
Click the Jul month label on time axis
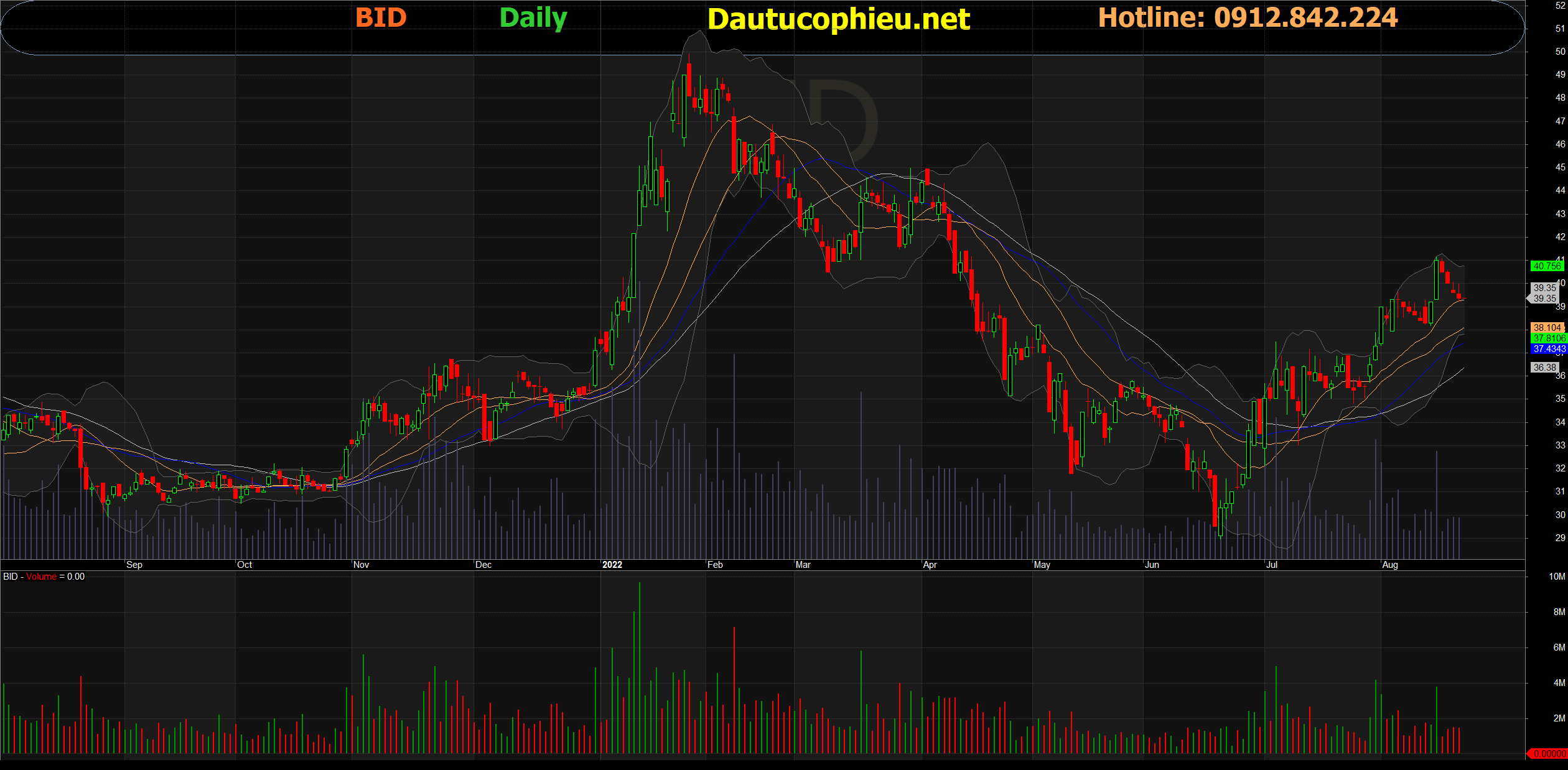[x=1272, y=565]
